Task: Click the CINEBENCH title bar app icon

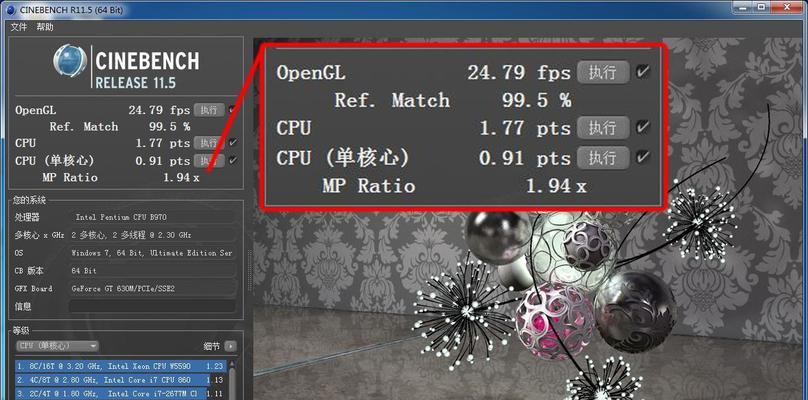Action: coord(10,9)
